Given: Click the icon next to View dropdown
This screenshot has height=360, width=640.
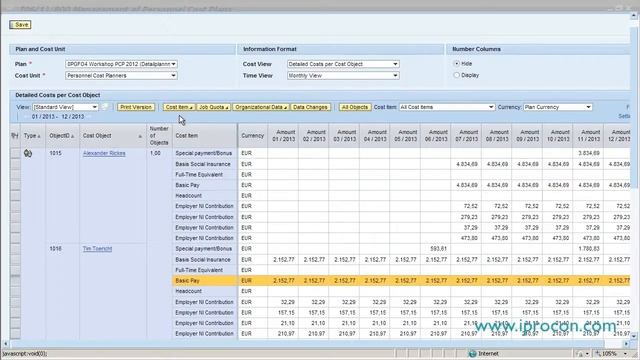Looking at the screenshot, I should (x=105, y=107).
